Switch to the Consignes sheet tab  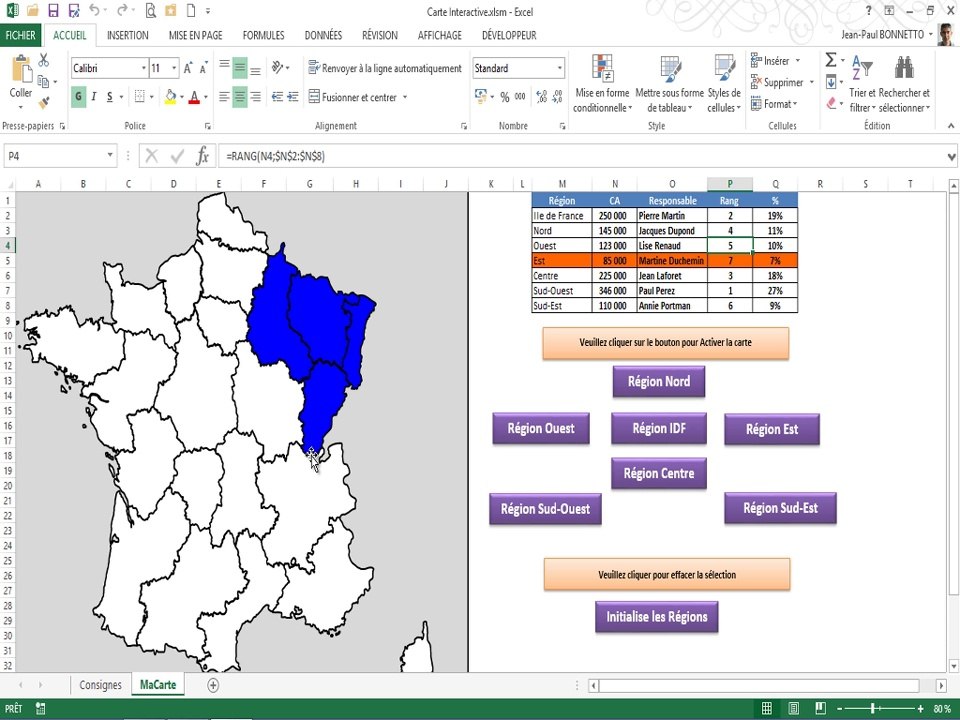100,685
